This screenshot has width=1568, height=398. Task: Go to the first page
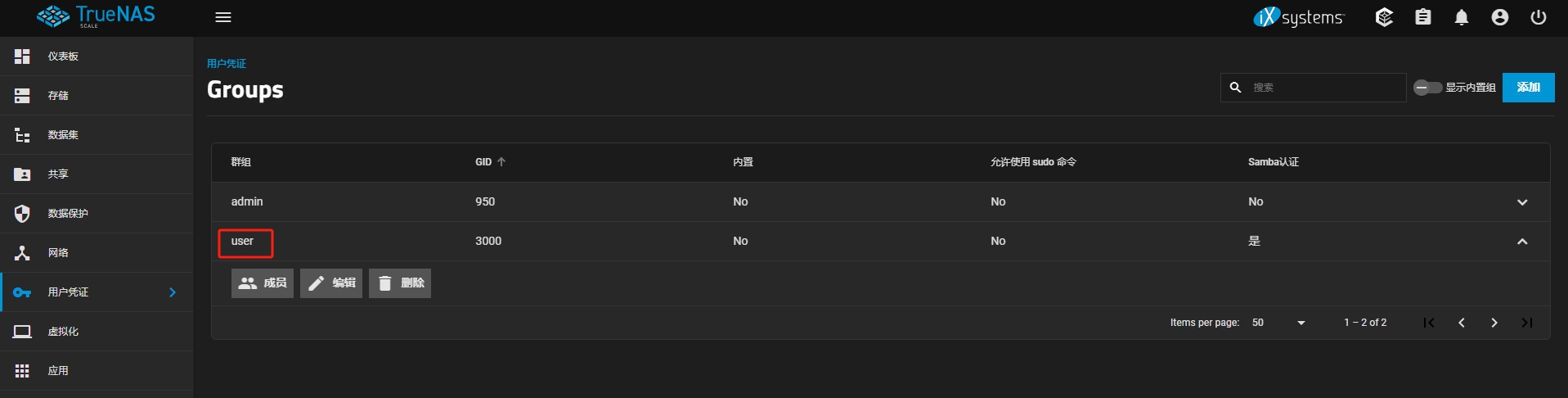point(1429,323)
